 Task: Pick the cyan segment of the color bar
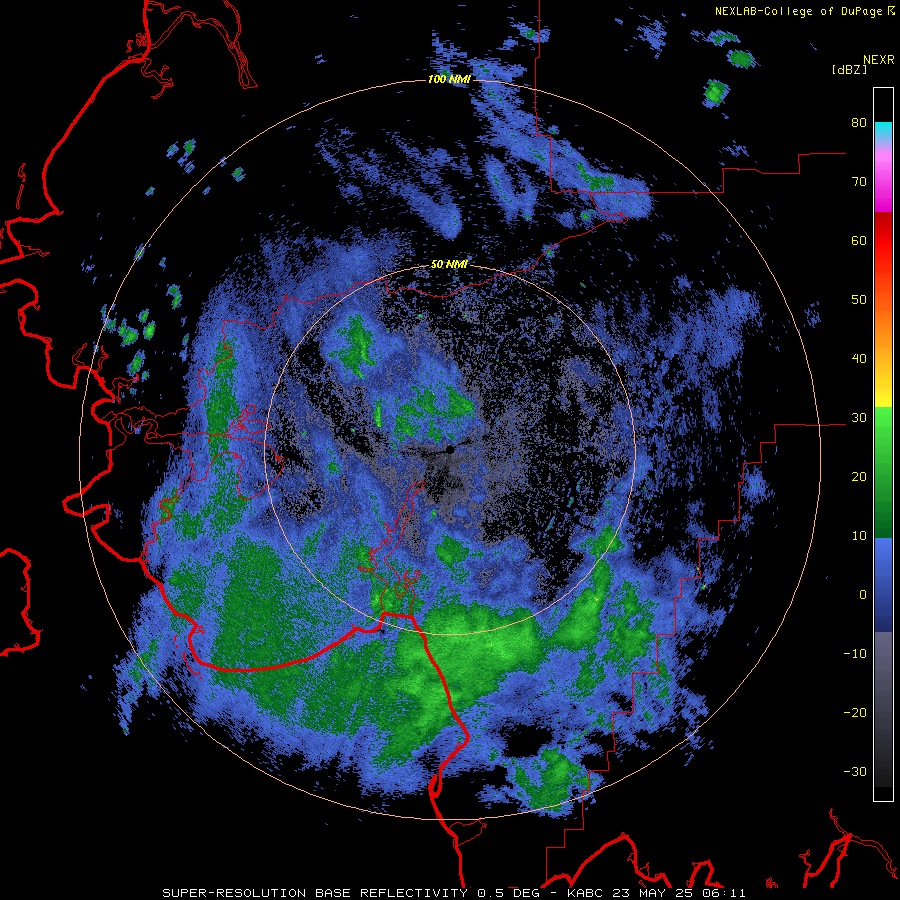coord(883,131)
